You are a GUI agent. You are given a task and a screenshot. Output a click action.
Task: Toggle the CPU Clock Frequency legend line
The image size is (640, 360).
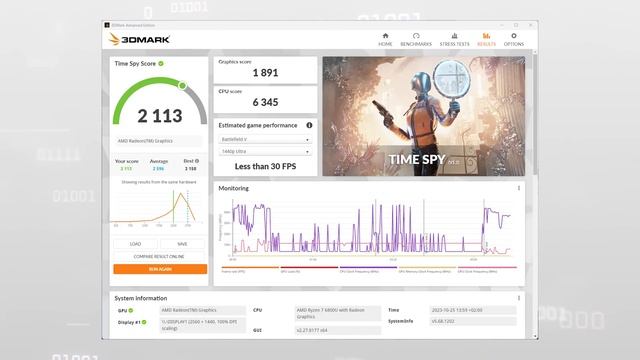[x=368, y=270]
